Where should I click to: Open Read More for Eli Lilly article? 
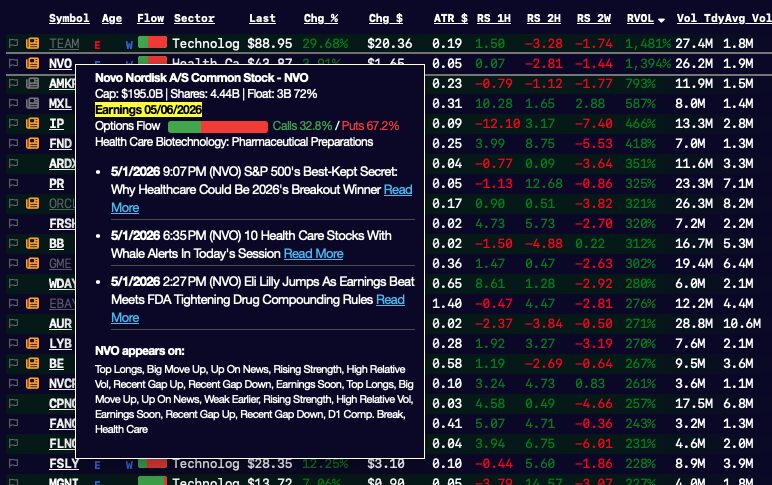[x=390, y=299]
